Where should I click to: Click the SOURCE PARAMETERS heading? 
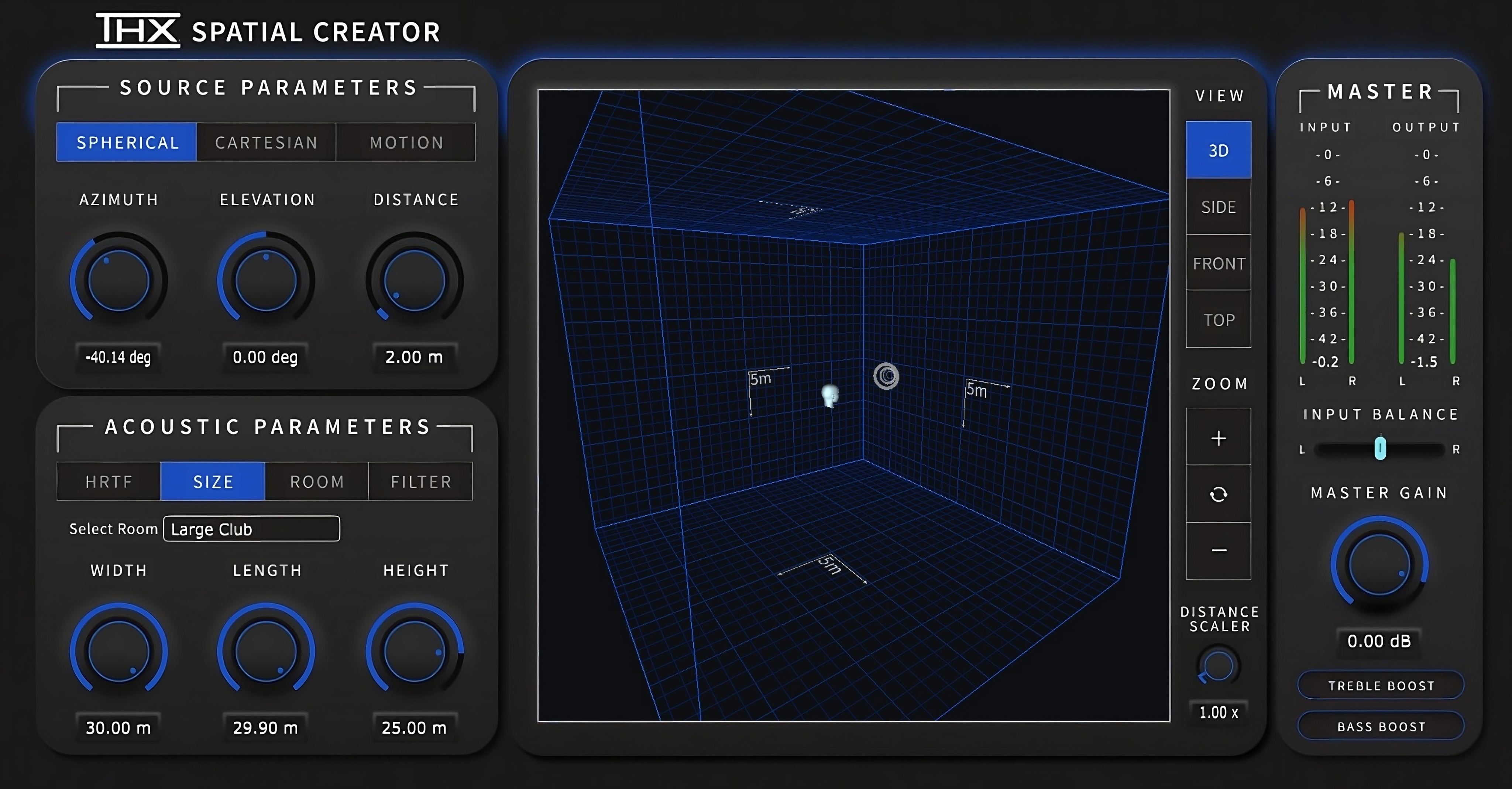[x=269, y=88]
